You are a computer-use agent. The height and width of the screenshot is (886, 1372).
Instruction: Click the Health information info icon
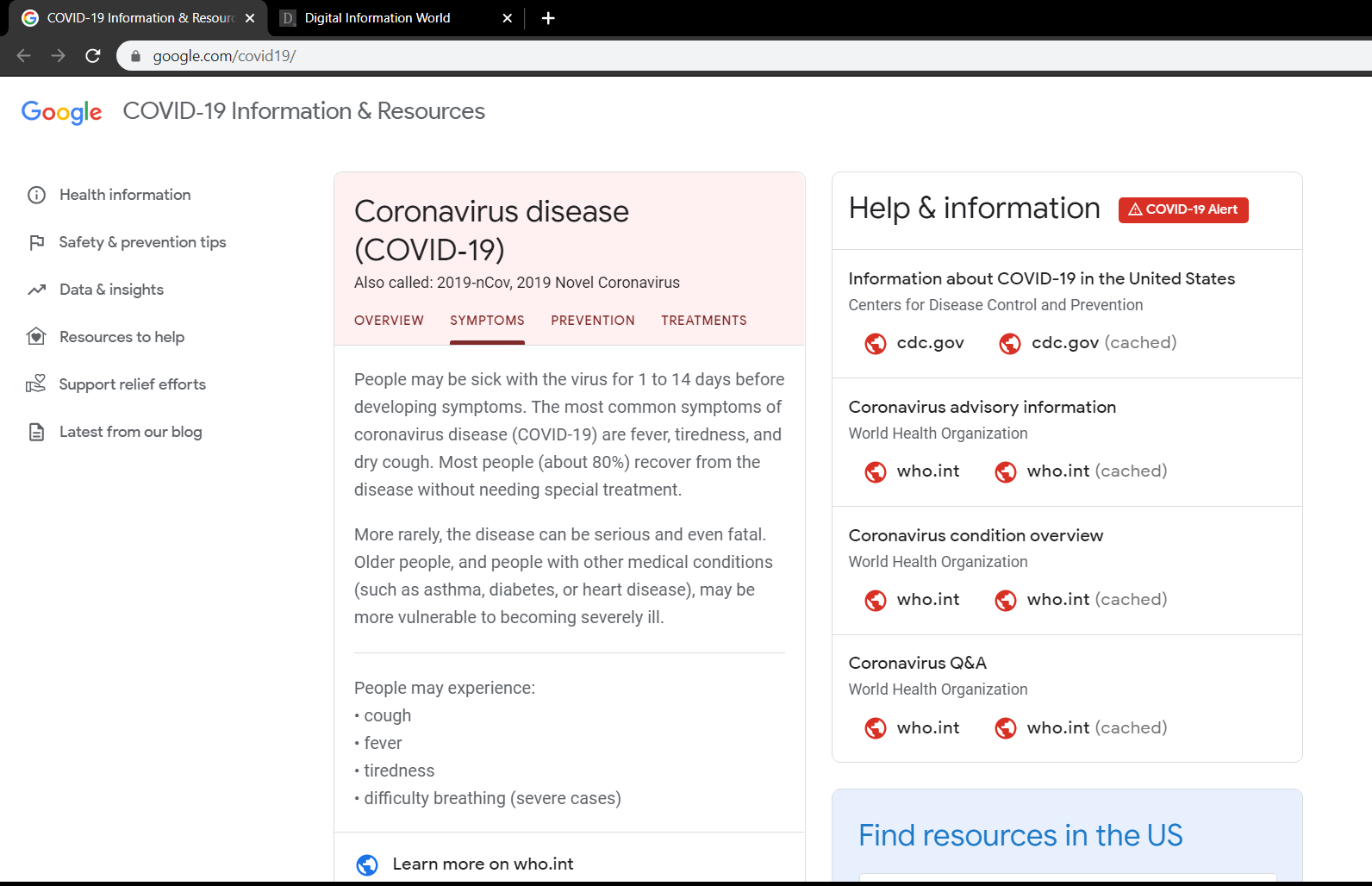tap(36, 195)
